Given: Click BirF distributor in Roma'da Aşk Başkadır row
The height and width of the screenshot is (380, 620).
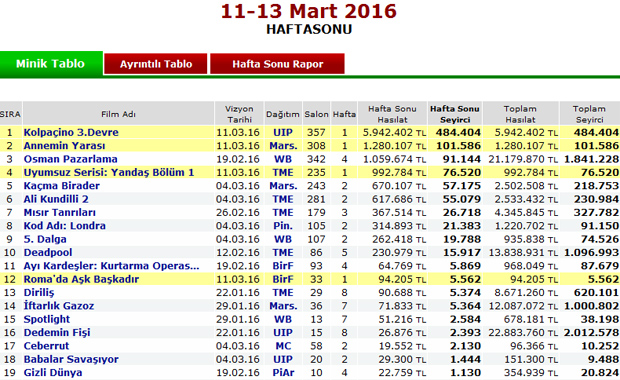Looking at the screenshot, I should pyautogui.click(x=283, y=280).
